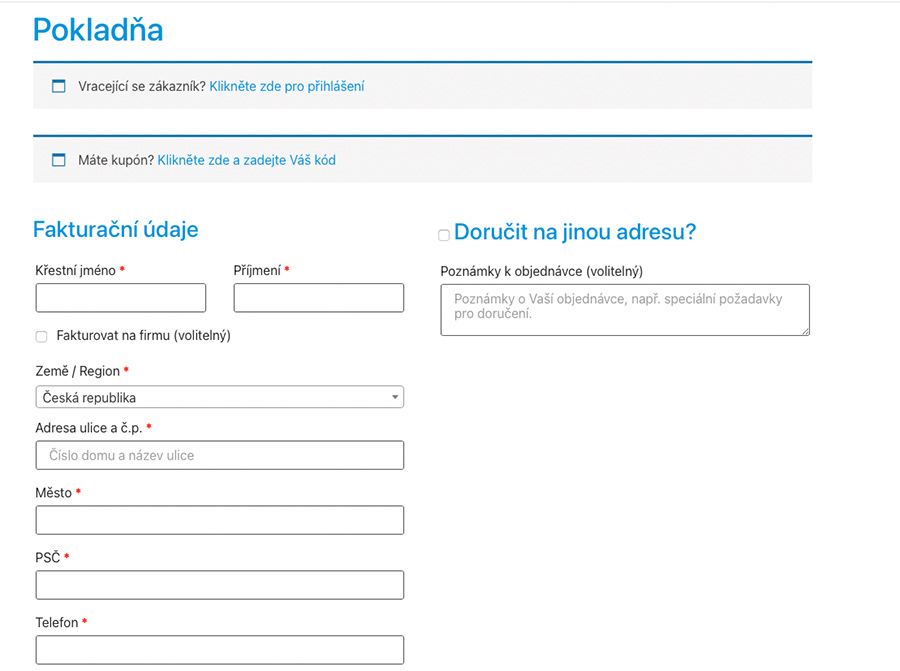The image size is (900, 671).
Task: Click the Země / Region field label
Action: point(77,371)
